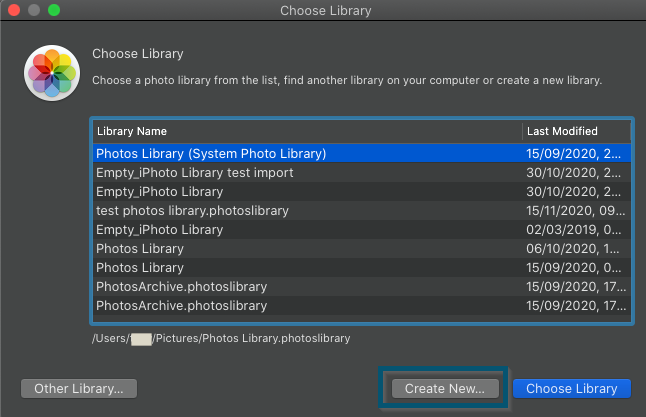Image resolution: width=646 pixels, height=417 pixels.
Task: Select test photos library.photoslibrary row
Action: 362,211
